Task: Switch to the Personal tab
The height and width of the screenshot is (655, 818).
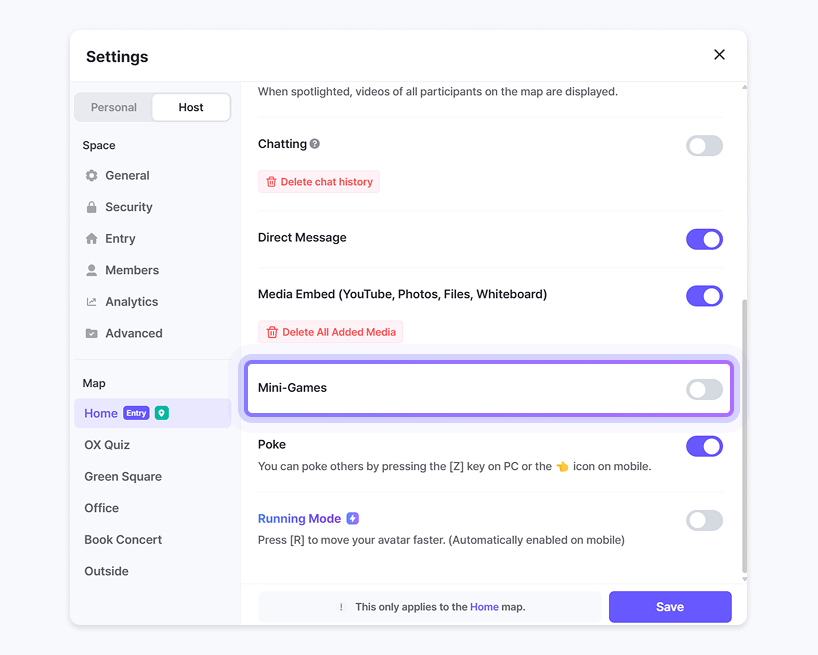Action: click(114, 107)
